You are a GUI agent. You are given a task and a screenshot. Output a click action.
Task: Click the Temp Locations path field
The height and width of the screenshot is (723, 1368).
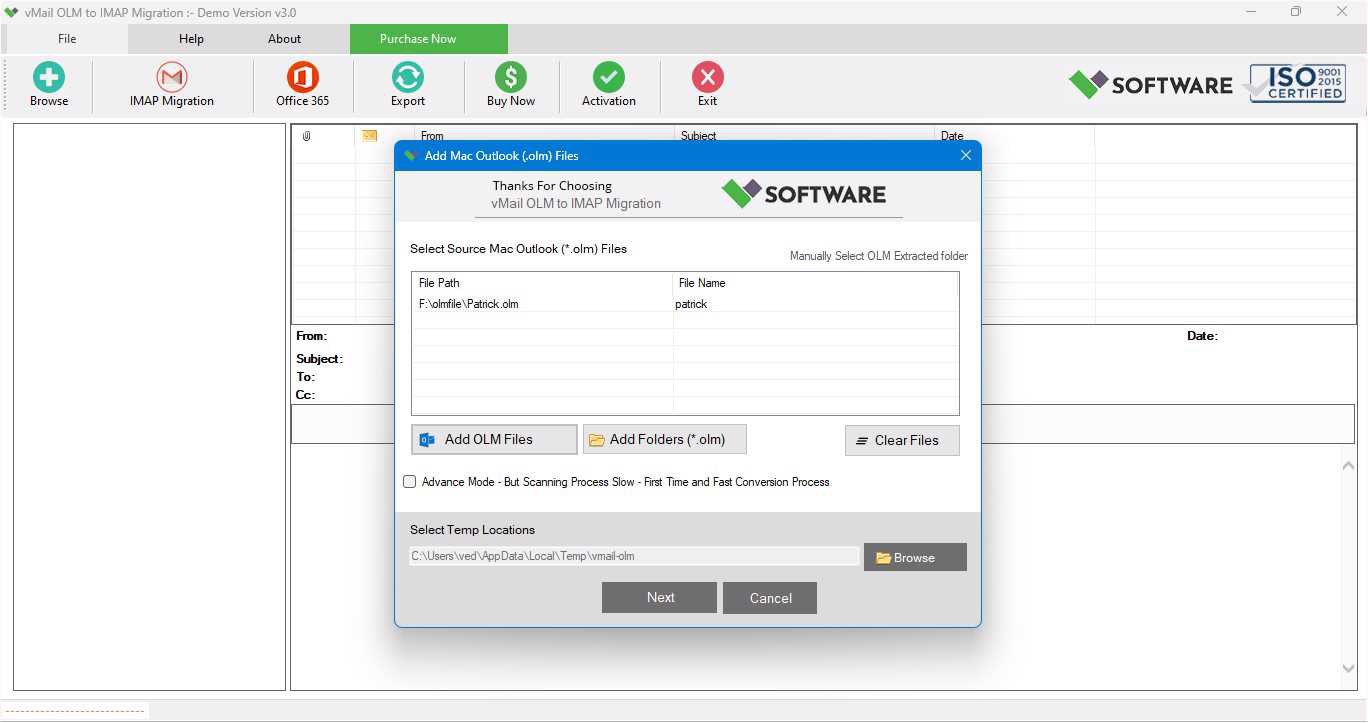click(x=635, y=556)
